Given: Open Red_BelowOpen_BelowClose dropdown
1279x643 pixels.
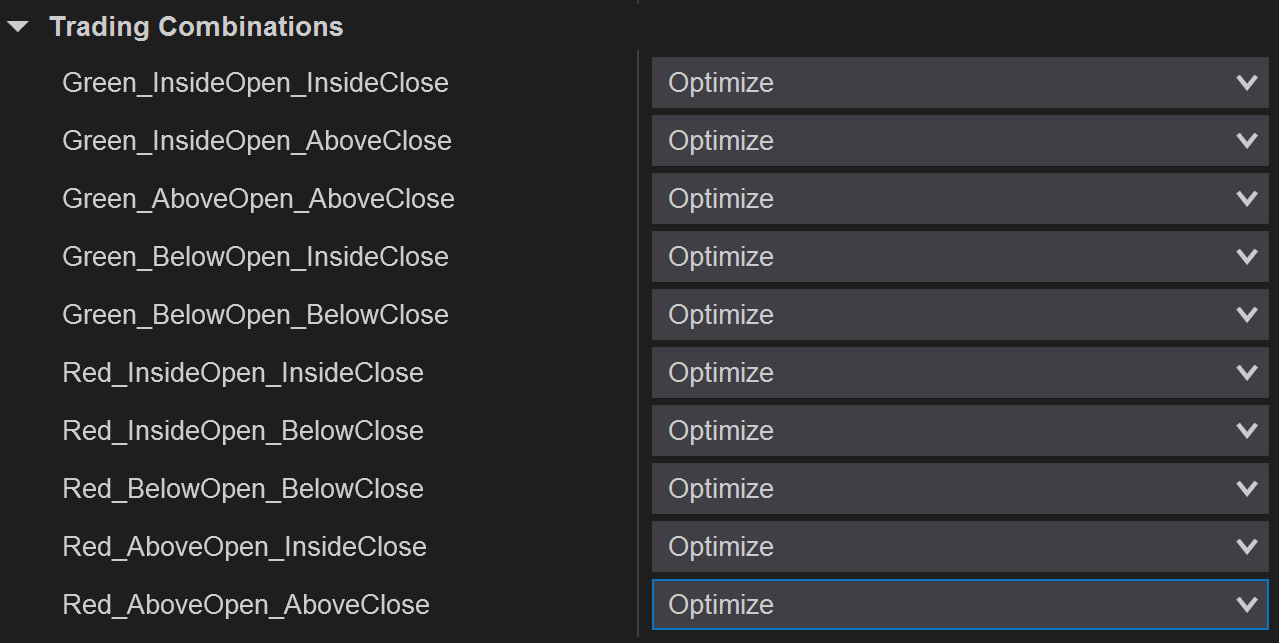Looking at the screenshot, I should (x=959, y=489).
